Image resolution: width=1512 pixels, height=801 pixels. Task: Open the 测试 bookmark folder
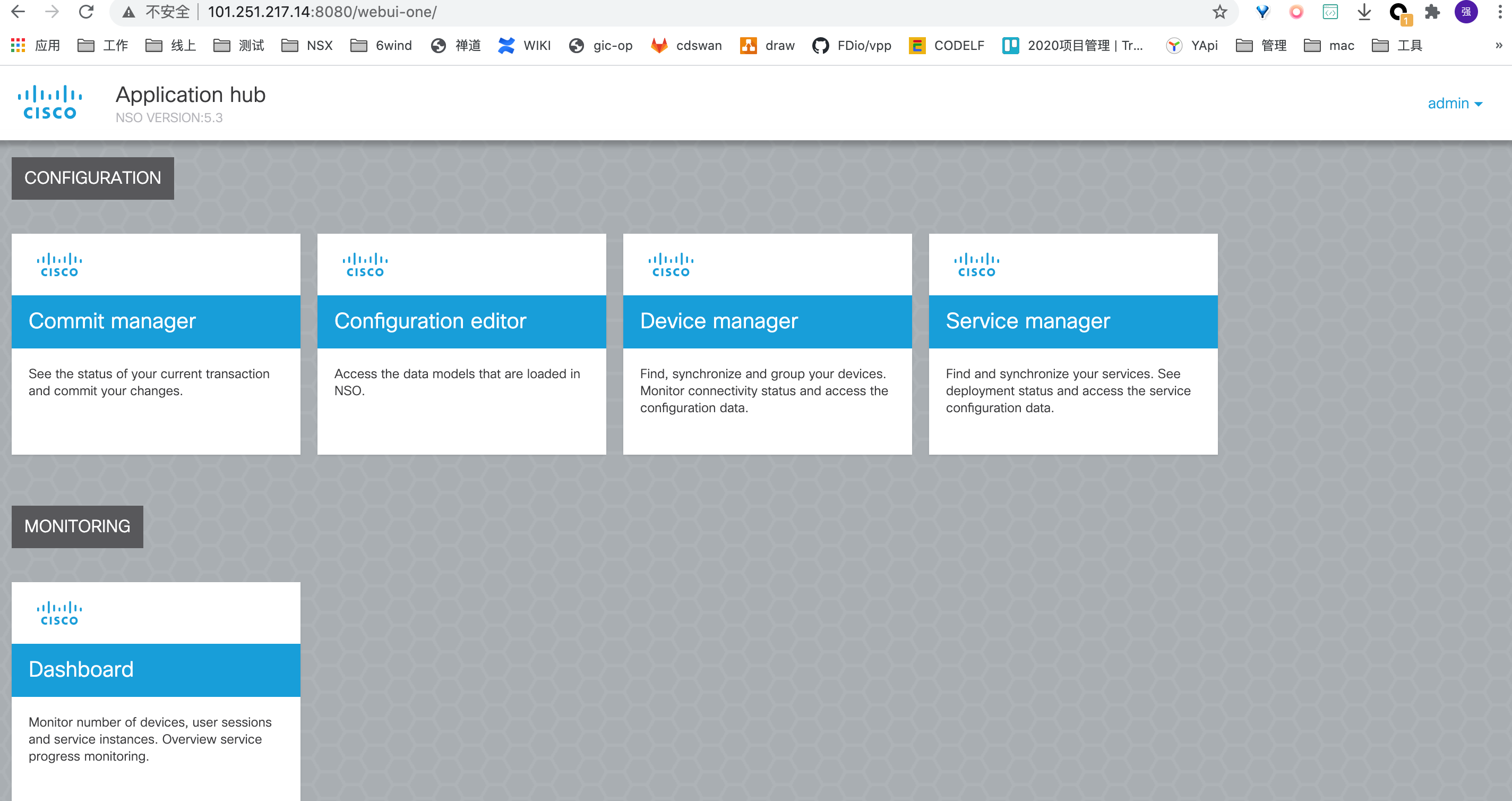239,45
